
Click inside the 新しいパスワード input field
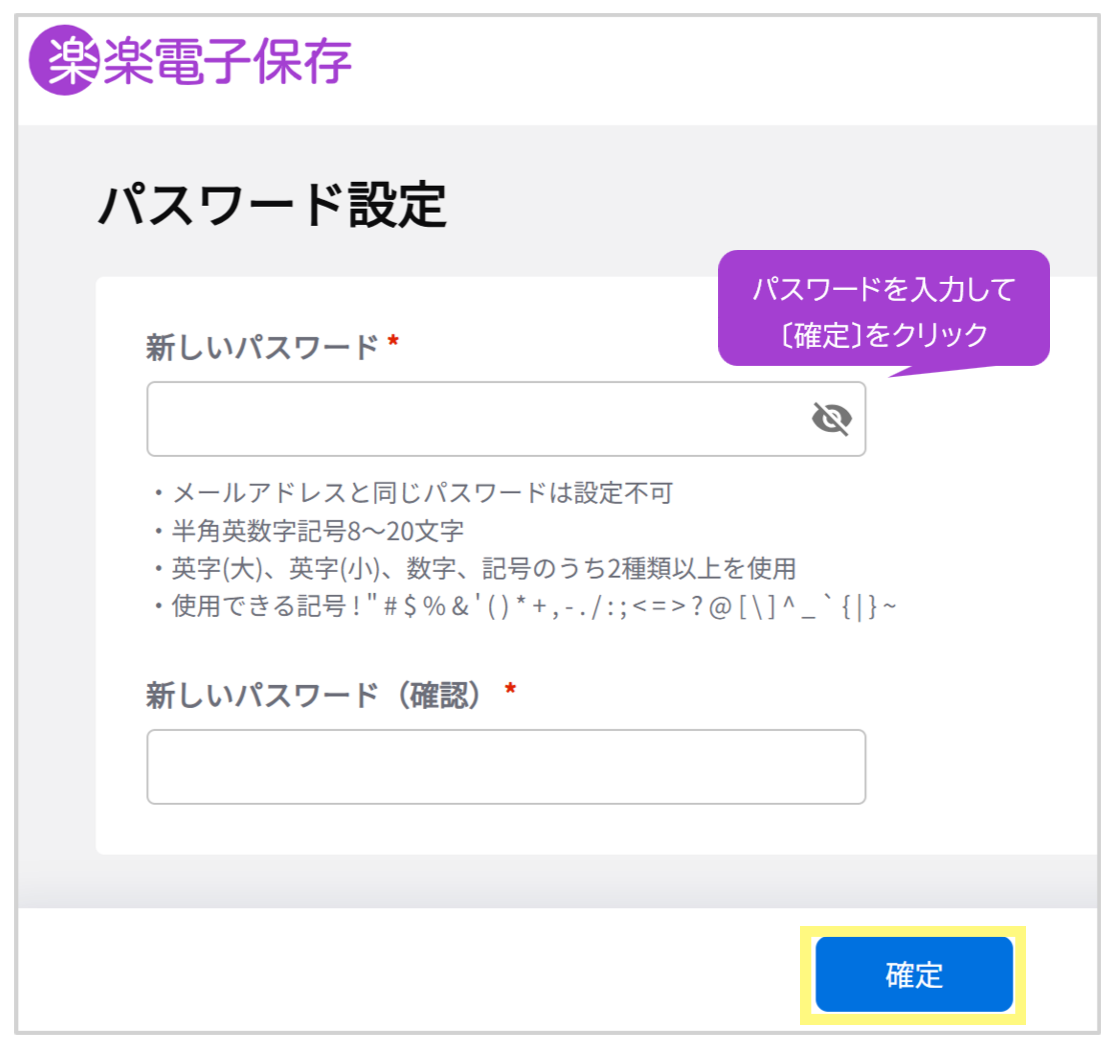coord(450,418)
